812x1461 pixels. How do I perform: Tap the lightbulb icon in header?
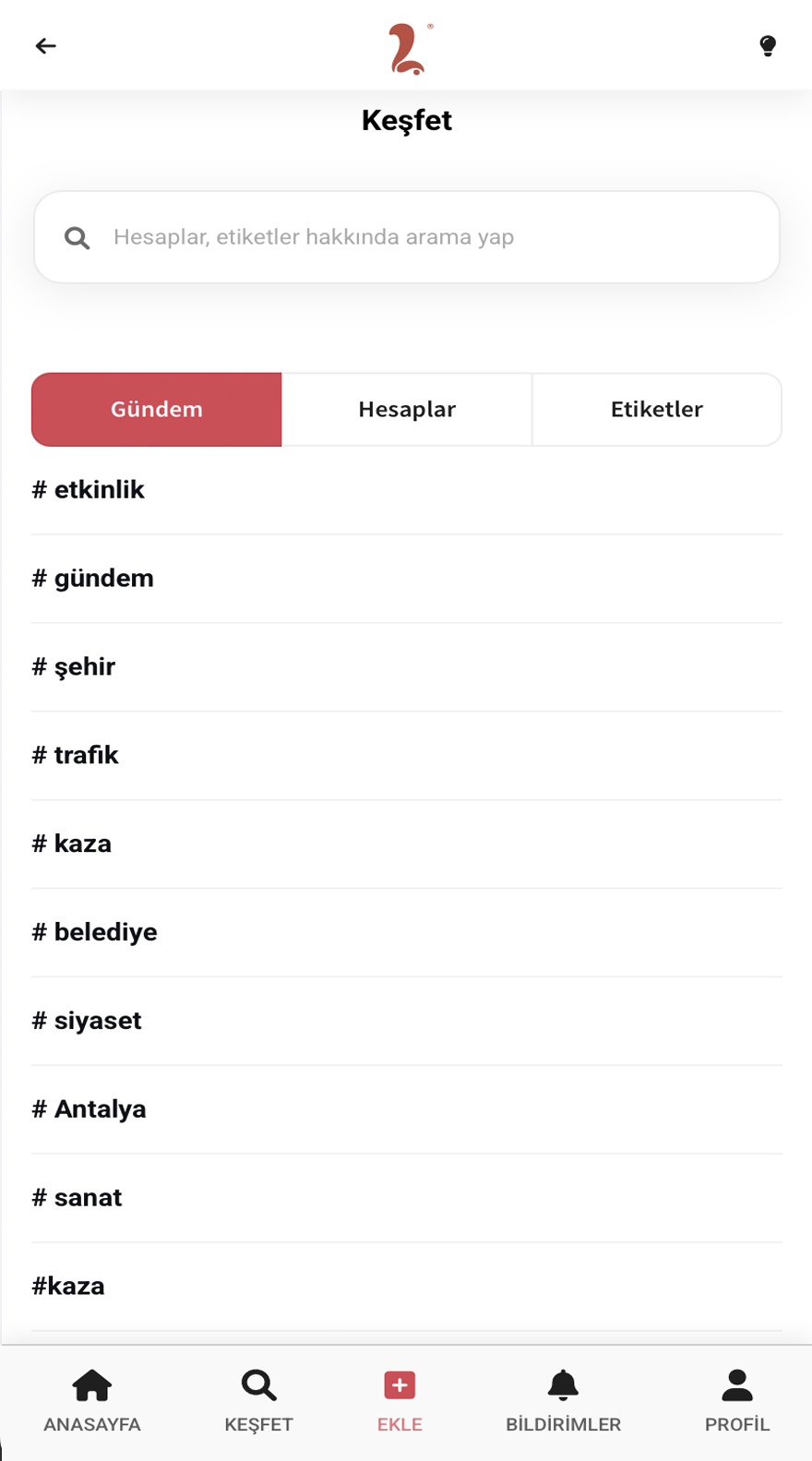click(767, 46)
